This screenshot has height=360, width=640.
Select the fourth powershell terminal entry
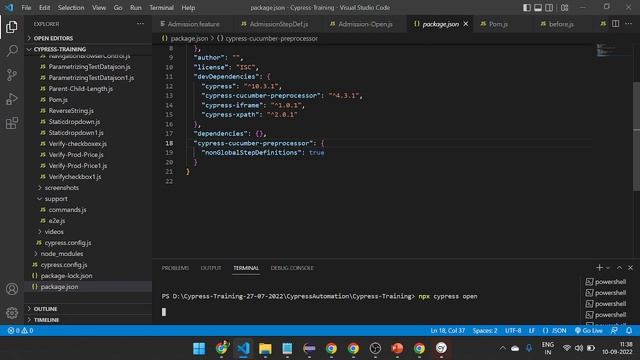coord(606,315)
